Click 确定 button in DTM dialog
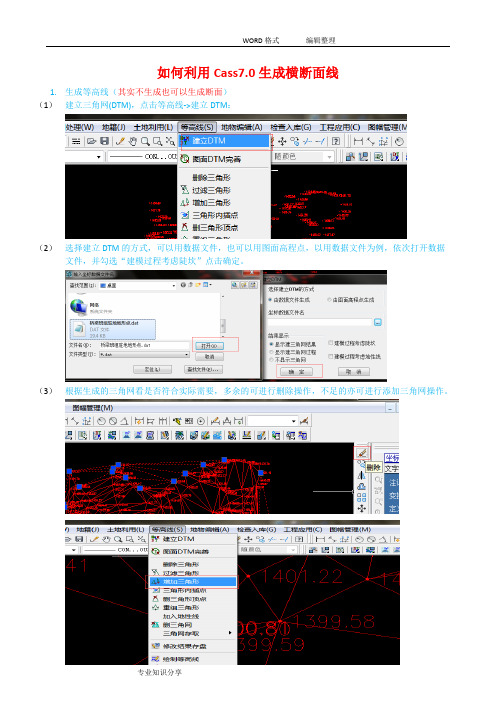The image size is (496, 702). [x=296, y=372]
